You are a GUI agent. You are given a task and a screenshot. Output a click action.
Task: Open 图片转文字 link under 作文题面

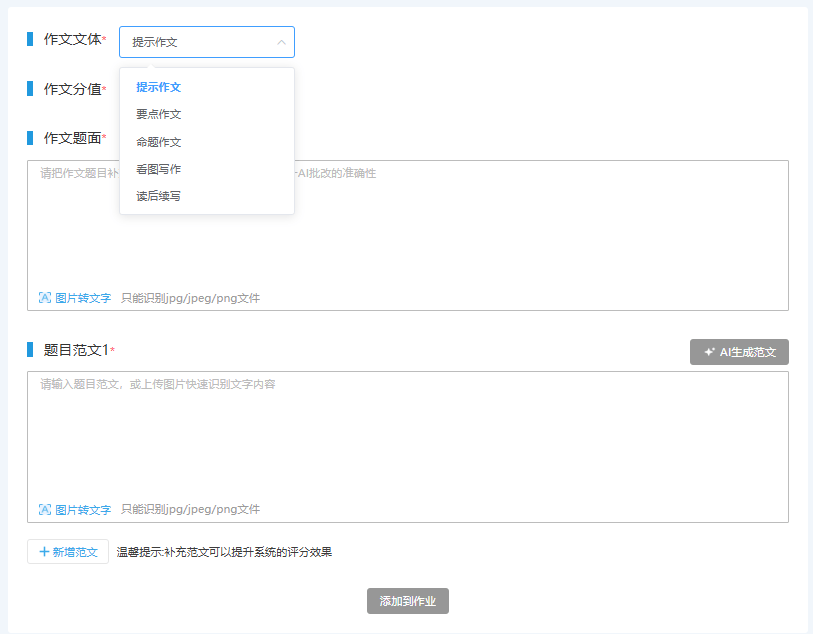(83, 298)
